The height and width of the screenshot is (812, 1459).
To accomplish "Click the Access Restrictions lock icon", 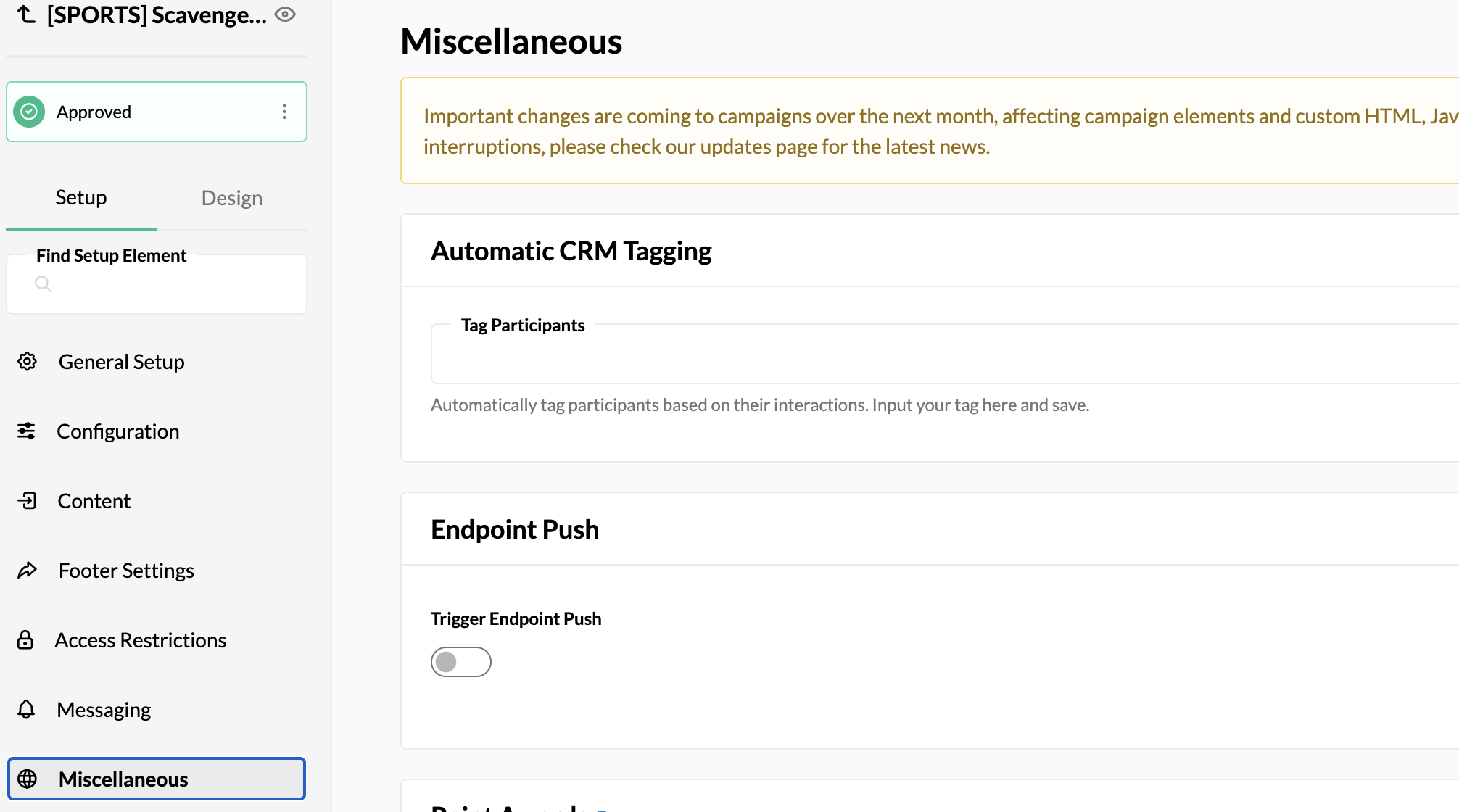I will tap(25, 639).
